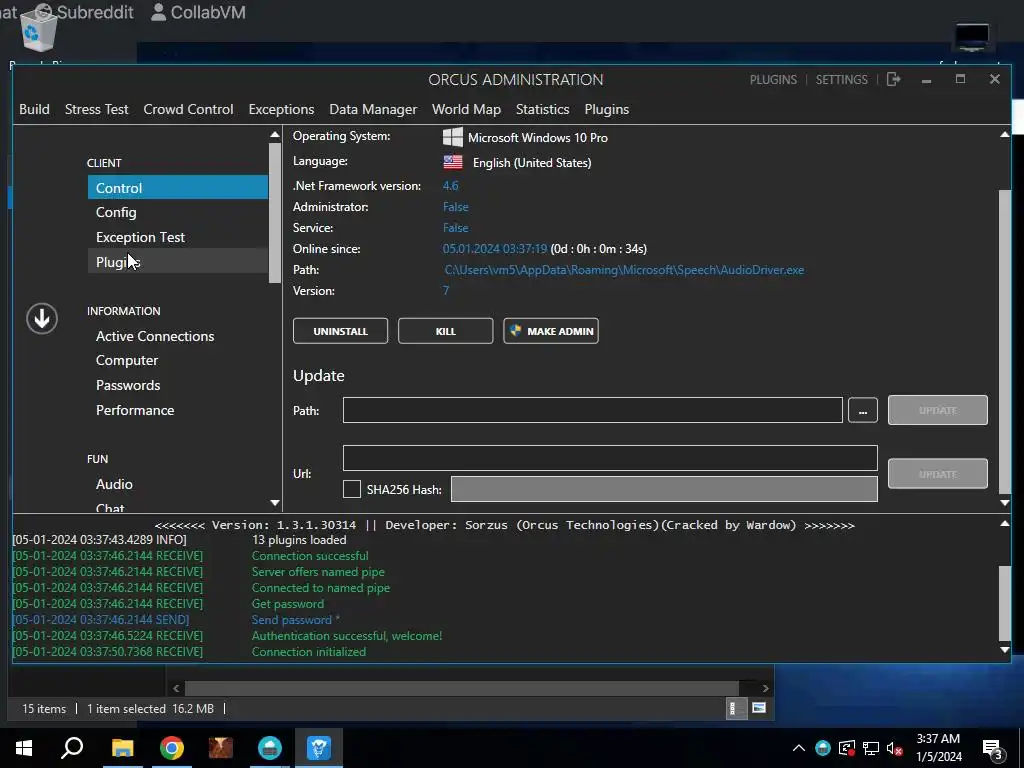Click the muted volume icon in tray
This screenshot has height=768, width=1024.
click(895, 748)
